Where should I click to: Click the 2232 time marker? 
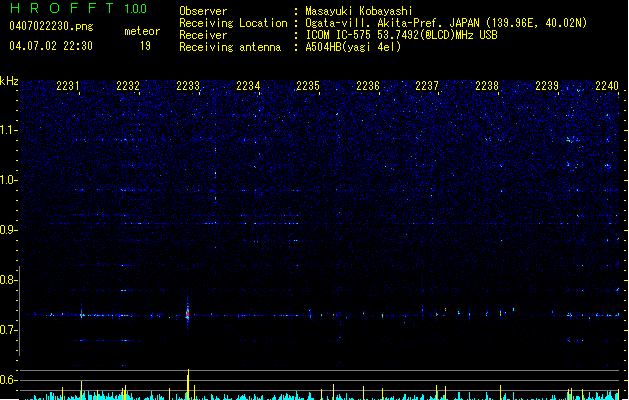tap(128, 86)
